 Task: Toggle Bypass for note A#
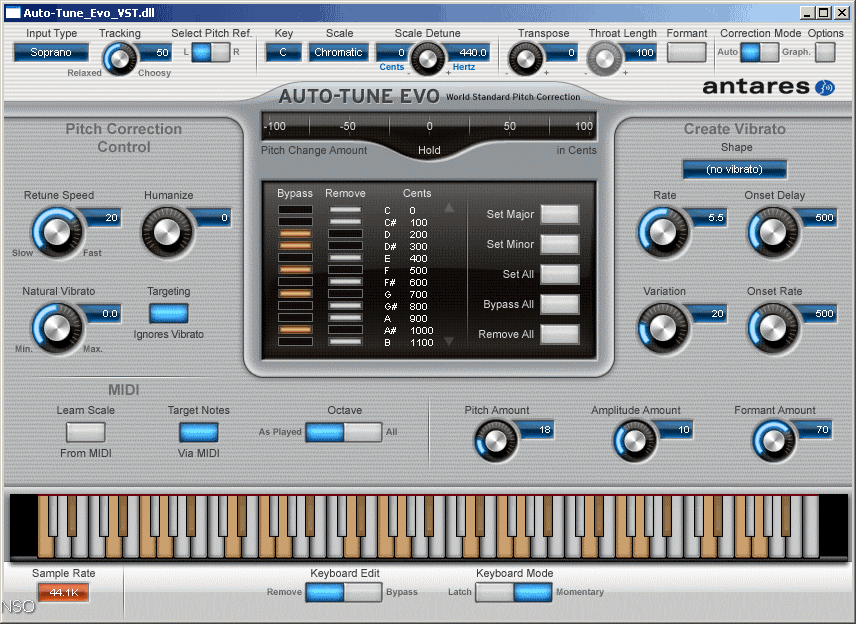(295, 330)
